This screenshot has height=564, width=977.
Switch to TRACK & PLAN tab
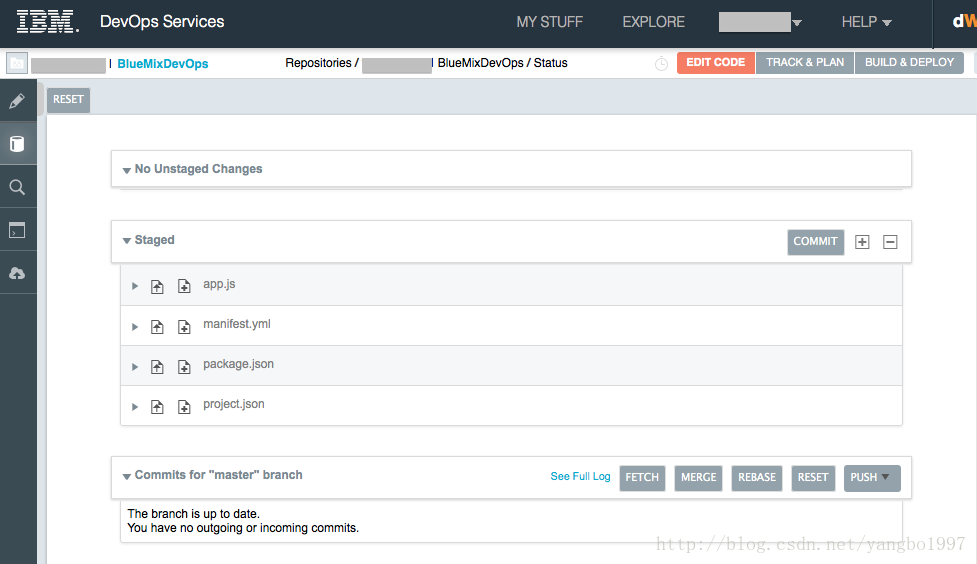pos(805,62)
